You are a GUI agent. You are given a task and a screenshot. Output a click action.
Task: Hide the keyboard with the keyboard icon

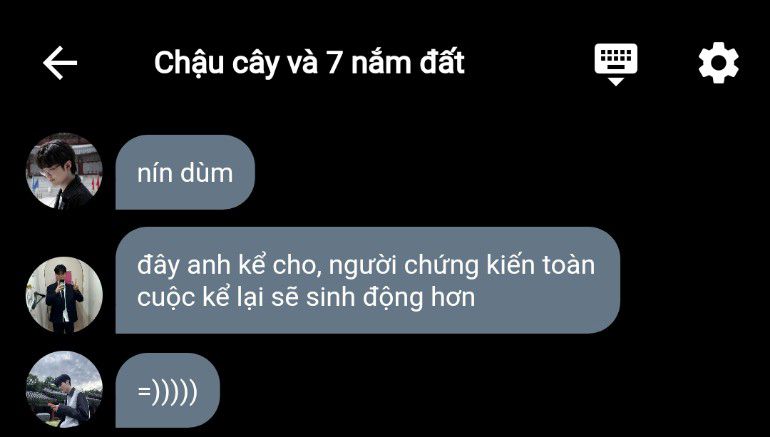click(616, 64)
